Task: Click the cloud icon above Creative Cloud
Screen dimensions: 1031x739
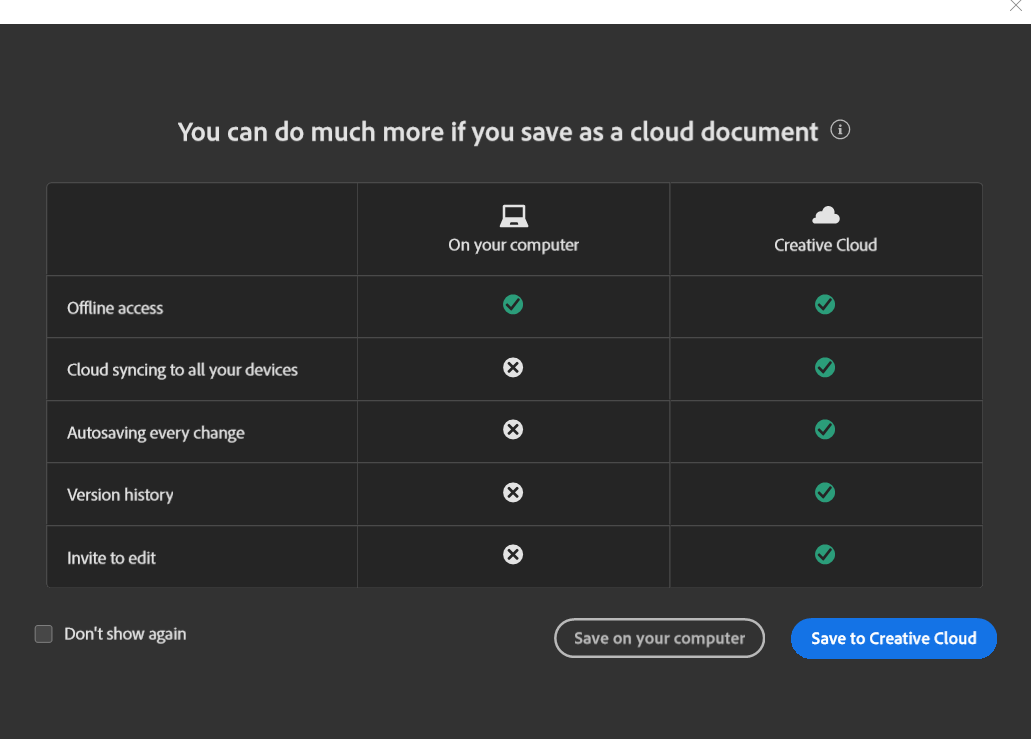Action: pyautogui.click(x=825, y=215)
